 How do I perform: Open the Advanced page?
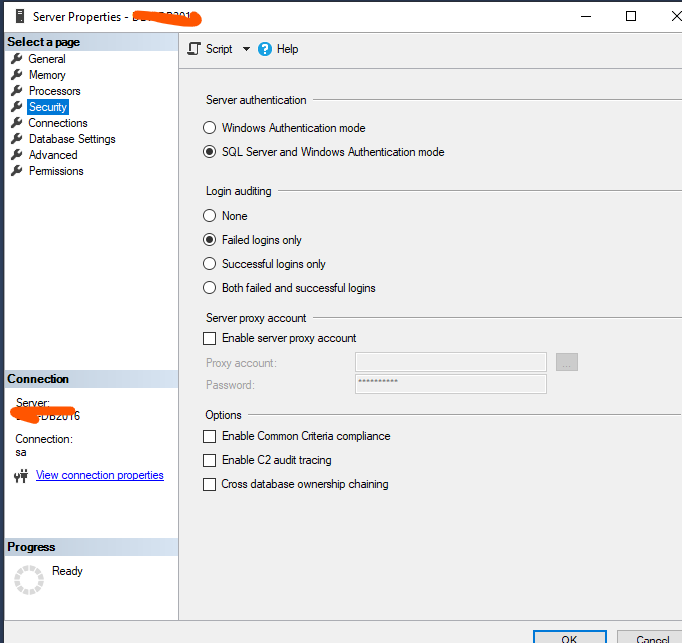[53, 155]
